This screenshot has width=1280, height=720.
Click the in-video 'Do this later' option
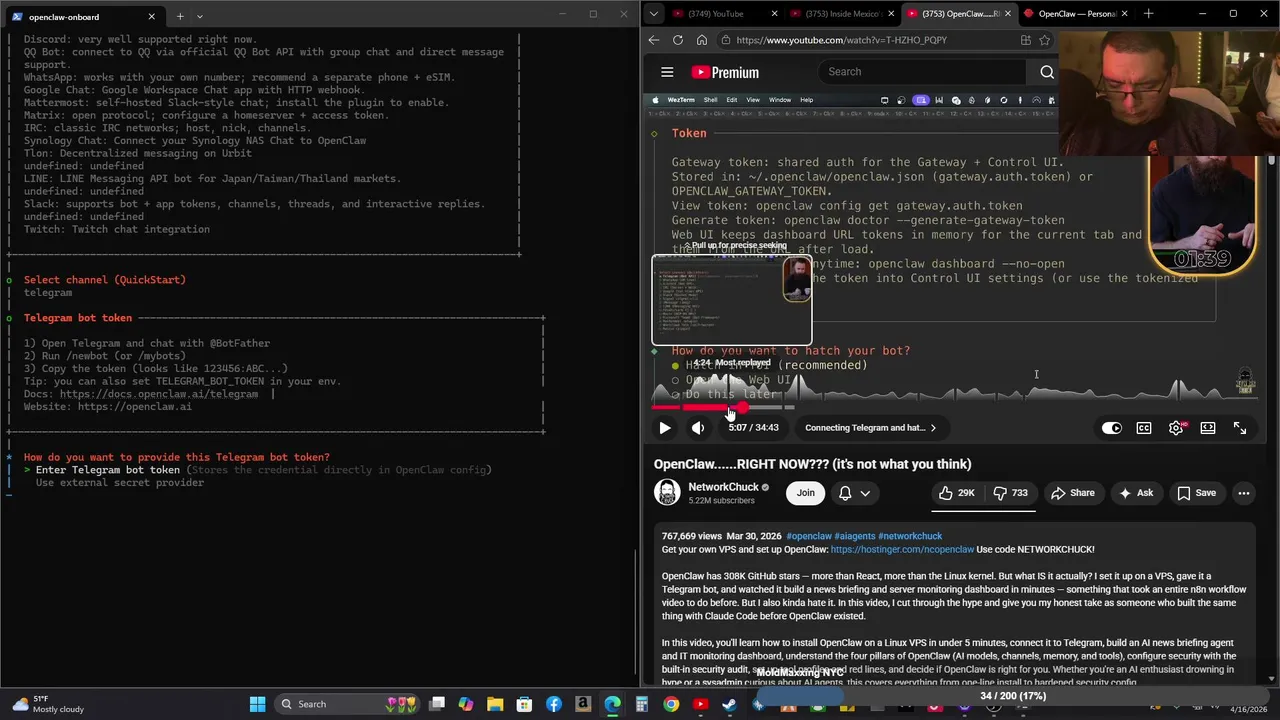(731, 394)
